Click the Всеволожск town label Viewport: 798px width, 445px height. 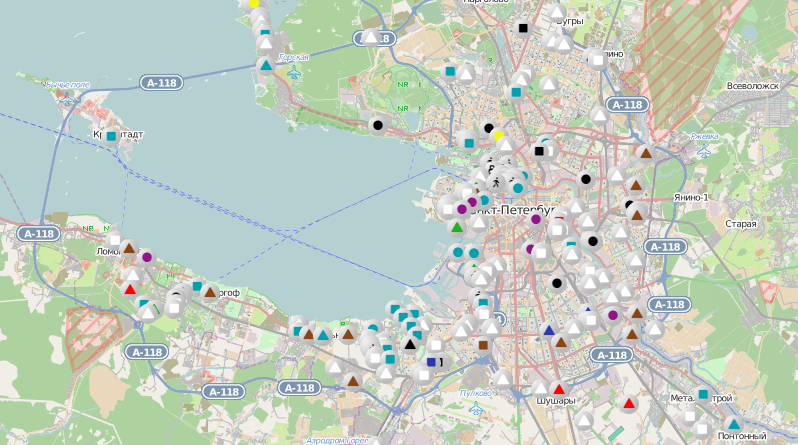point(753,86)
